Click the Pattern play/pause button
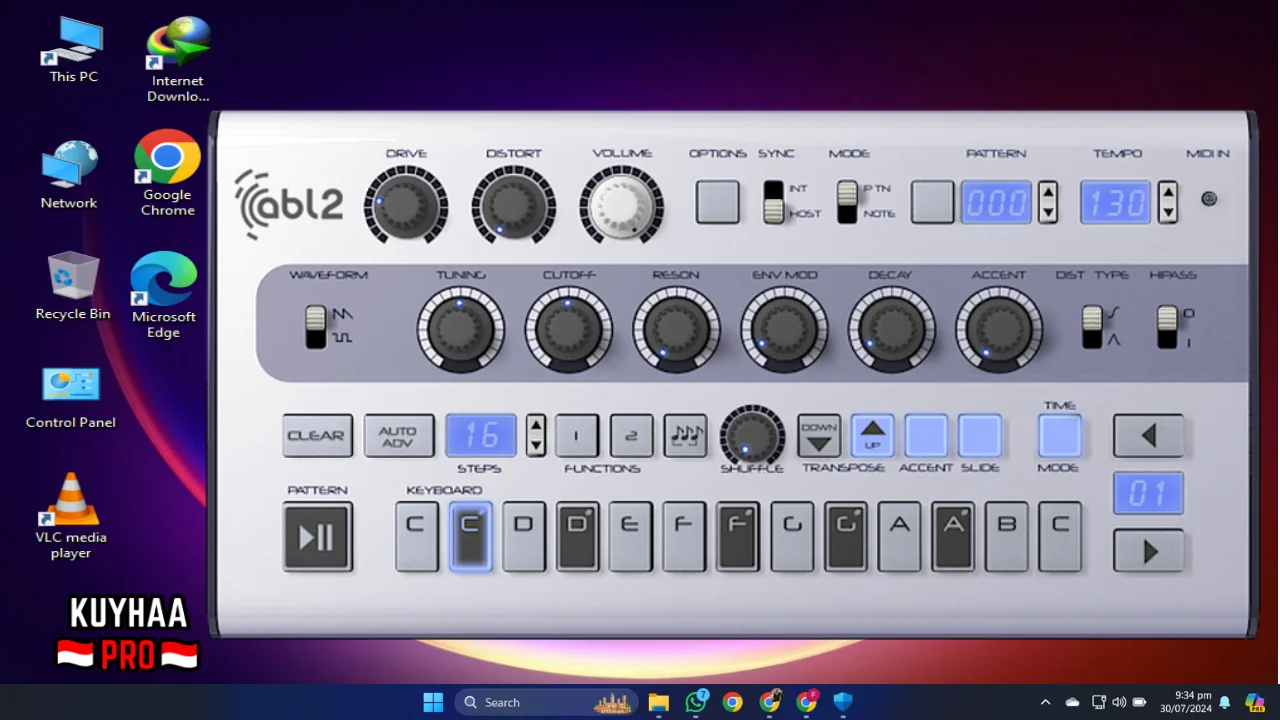Image resolution: width=1280 pixels, height=720 pixels. (x=318, y=538)
